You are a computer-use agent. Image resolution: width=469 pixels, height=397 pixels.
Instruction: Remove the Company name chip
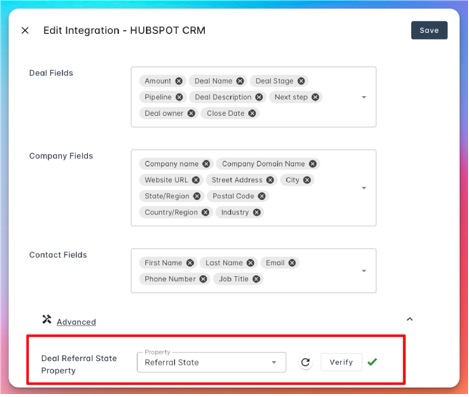click(x=206, y=164)
